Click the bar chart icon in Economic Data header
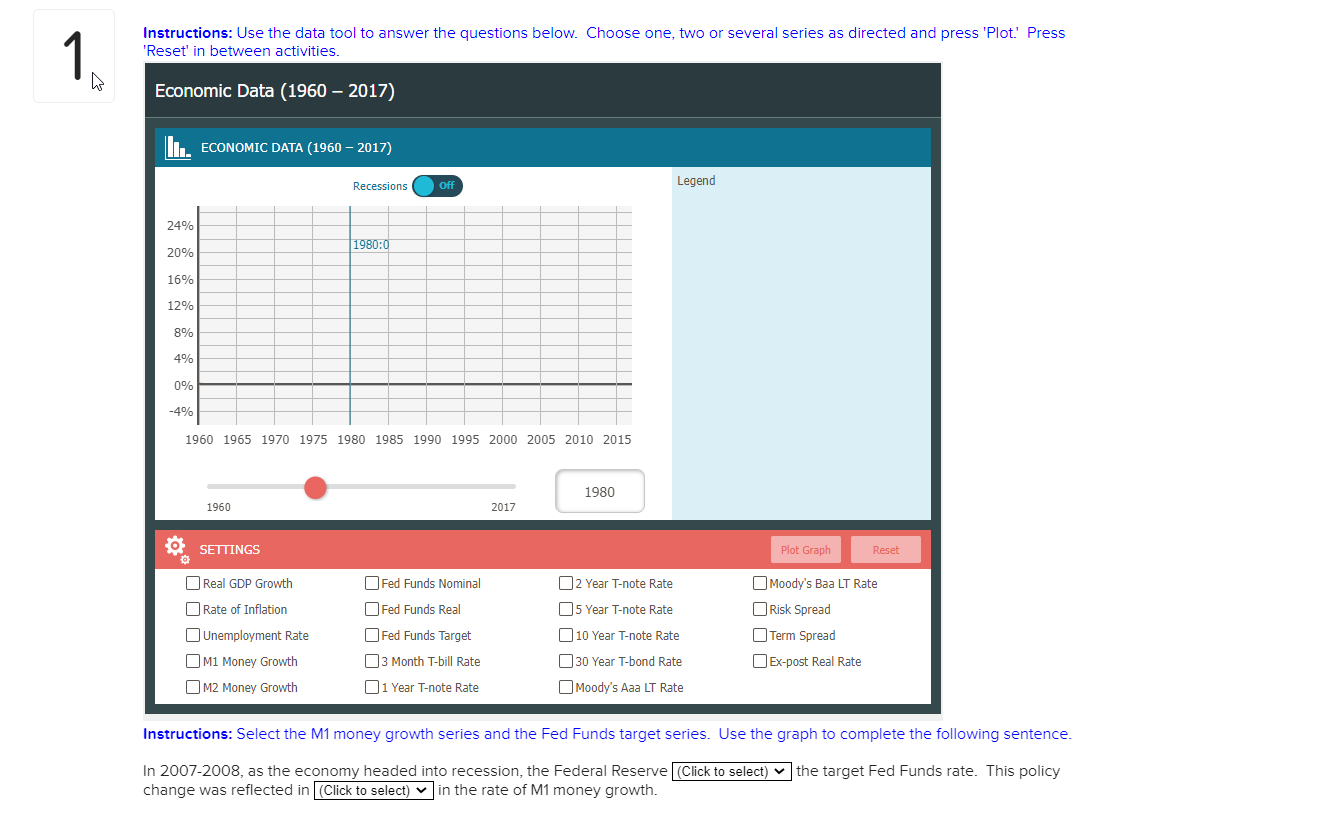The height and width of the screenshot is (820, 1323). pos(178,146)
